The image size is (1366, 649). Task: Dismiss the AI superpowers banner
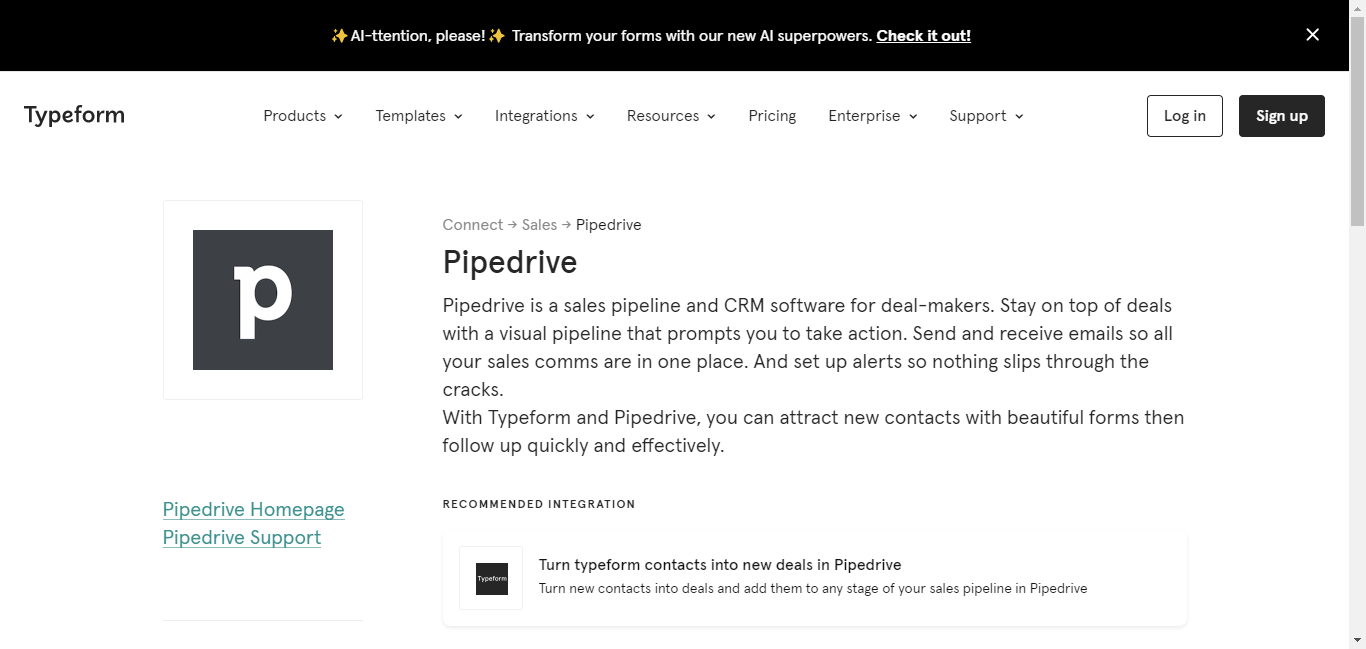1312,35
